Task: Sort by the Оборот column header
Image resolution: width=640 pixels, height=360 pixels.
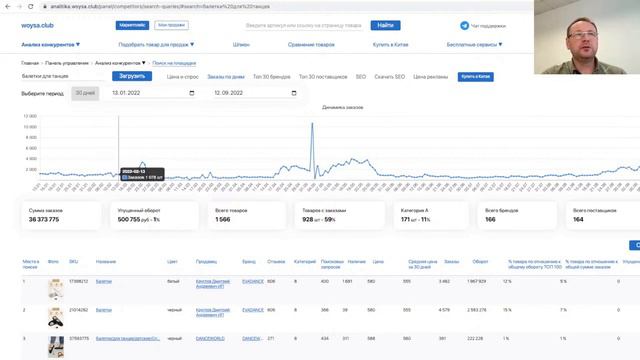Action: pos(480,262)
